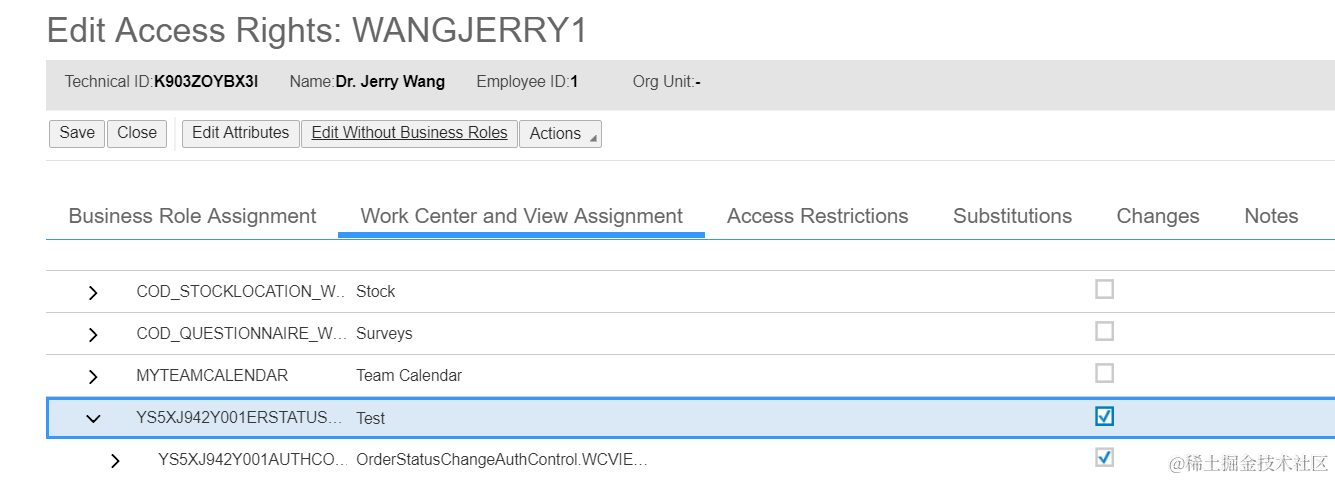Viewport: 1335px width, 480px height.
Task: Enable the Surveys work center checkbox
Action: pyautogui.click(x=1104, y=332)
